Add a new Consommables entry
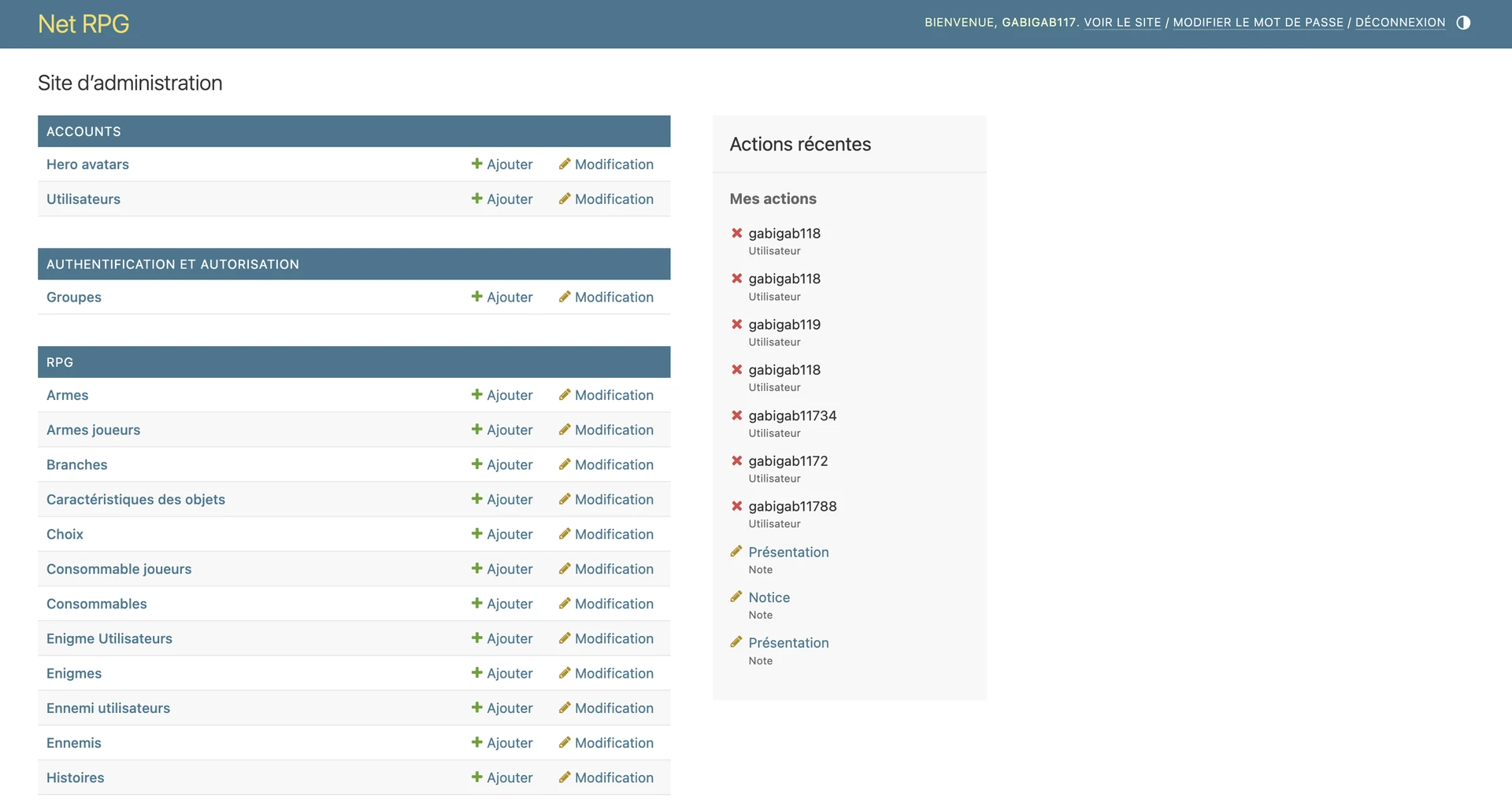The width and height of the screenshot is (1512, 802). (x=502, y=604)
